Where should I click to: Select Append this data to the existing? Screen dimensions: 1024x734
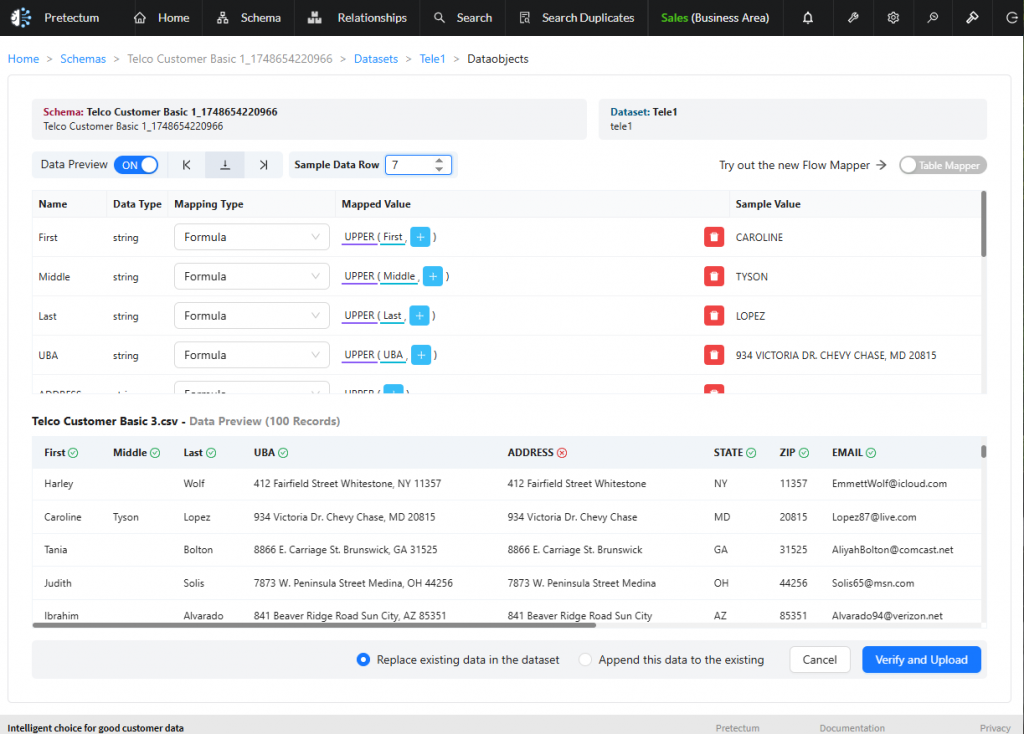[585, 660]
